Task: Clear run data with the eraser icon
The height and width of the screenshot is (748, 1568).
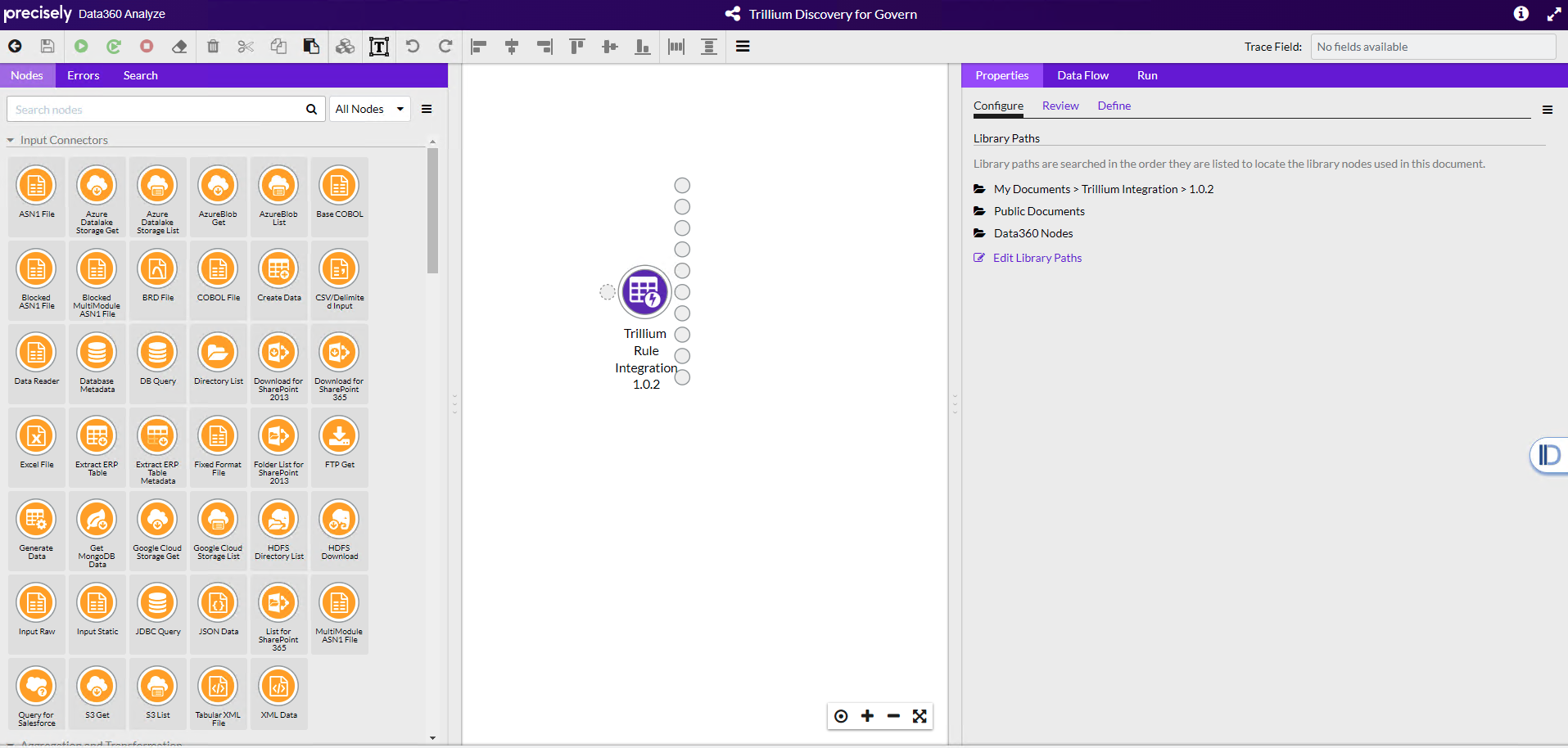Action: [x=179, y=47]
